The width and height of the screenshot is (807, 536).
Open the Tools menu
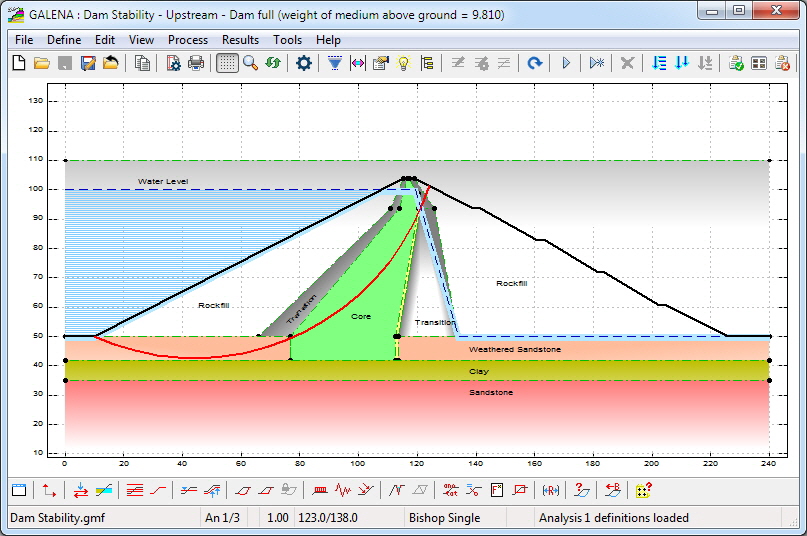[287, 40]
